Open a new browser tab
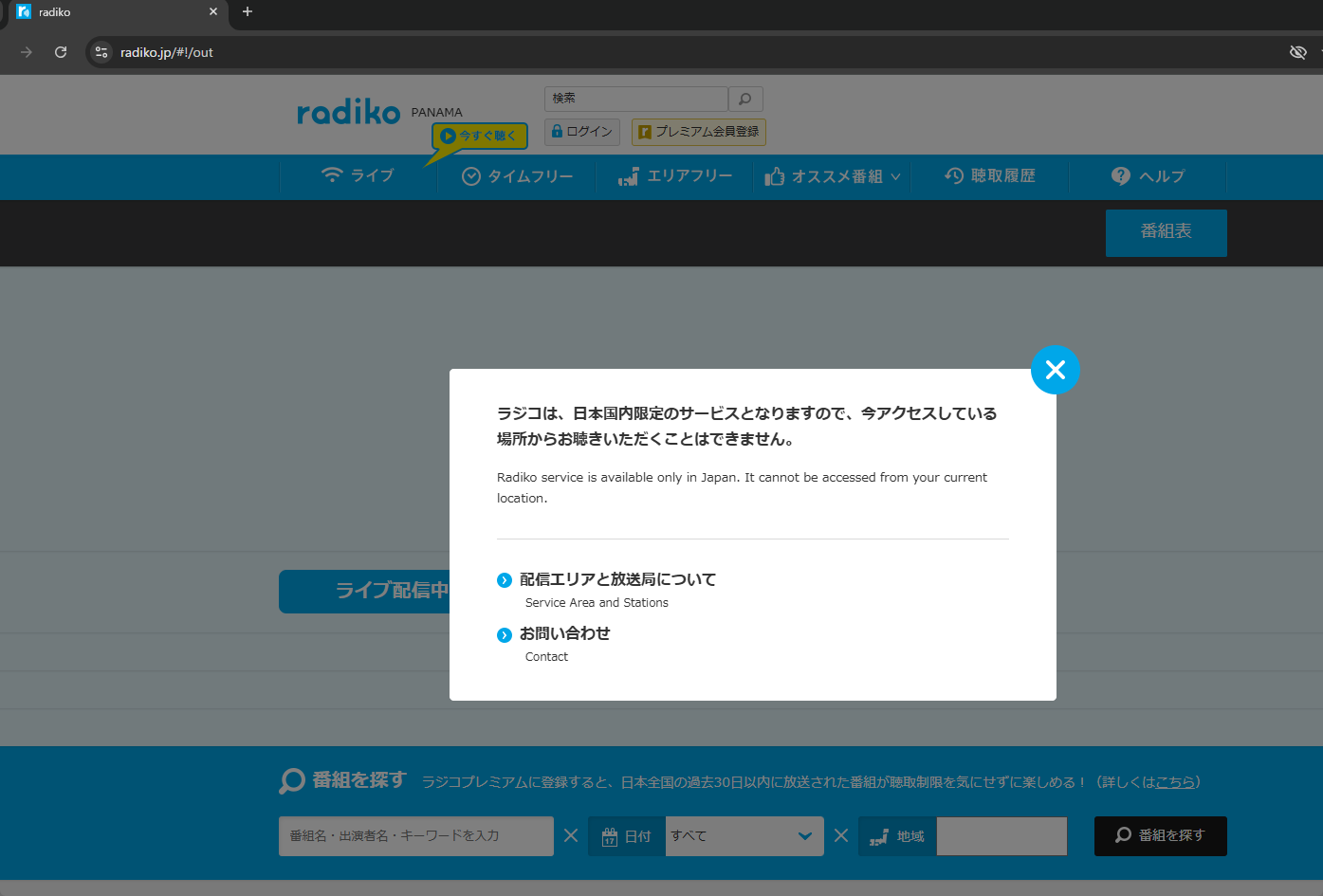 [x=248, y=11]
